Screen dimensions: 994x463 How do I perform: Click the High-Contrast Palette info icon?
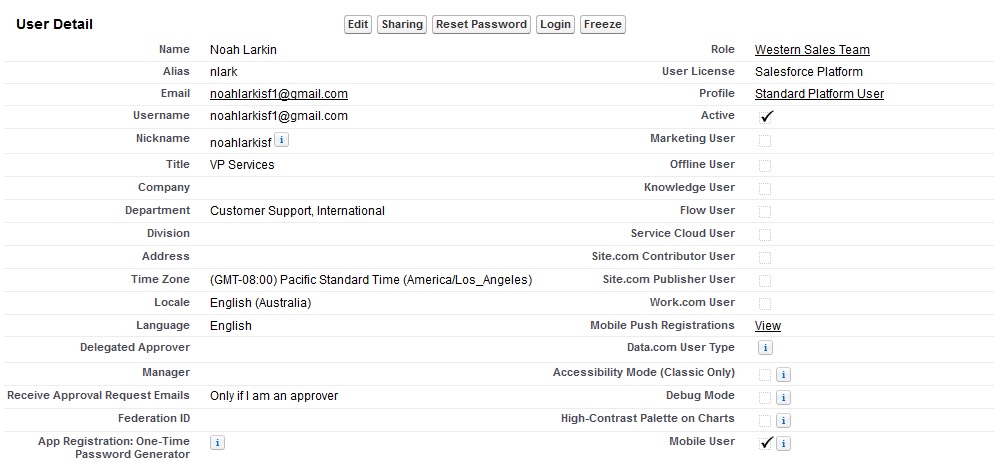pos(784,420)
